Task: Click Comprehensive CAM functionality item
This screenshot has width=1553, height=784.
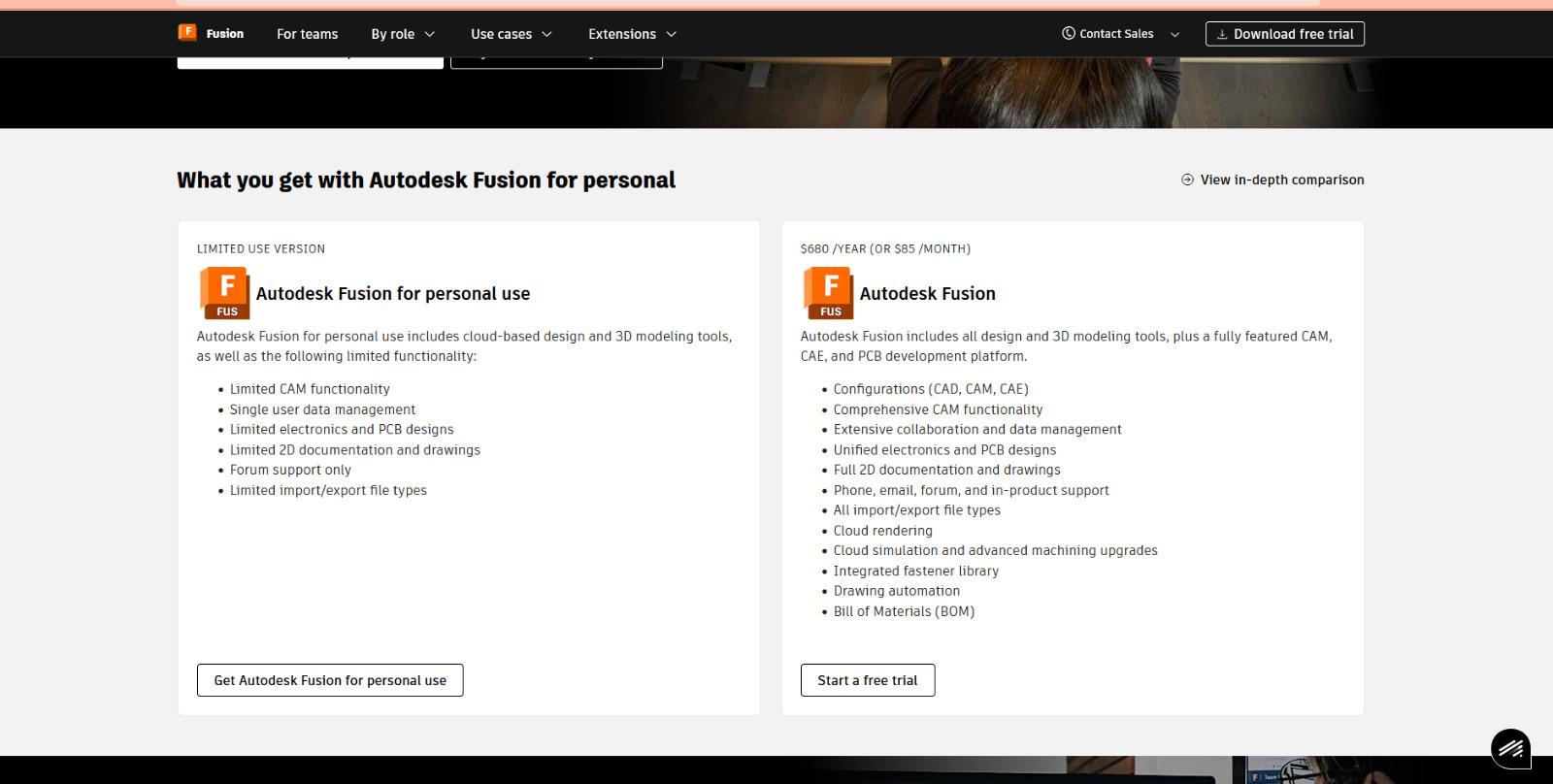Action: click(939, 409)
